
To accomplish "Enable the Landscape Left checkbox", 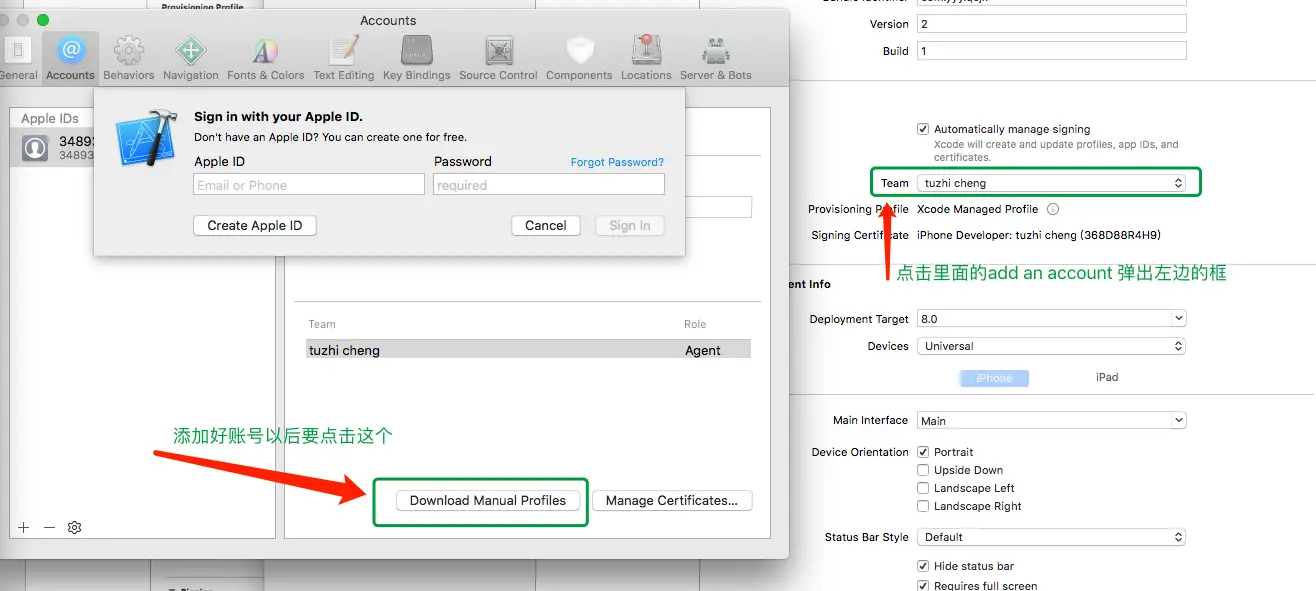I will [923, 488].
